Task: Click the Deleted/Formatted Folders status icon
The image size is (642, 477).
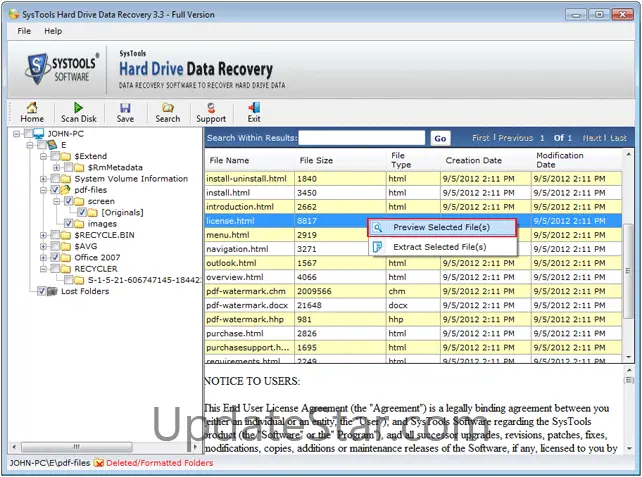Action: coord(99,463)
